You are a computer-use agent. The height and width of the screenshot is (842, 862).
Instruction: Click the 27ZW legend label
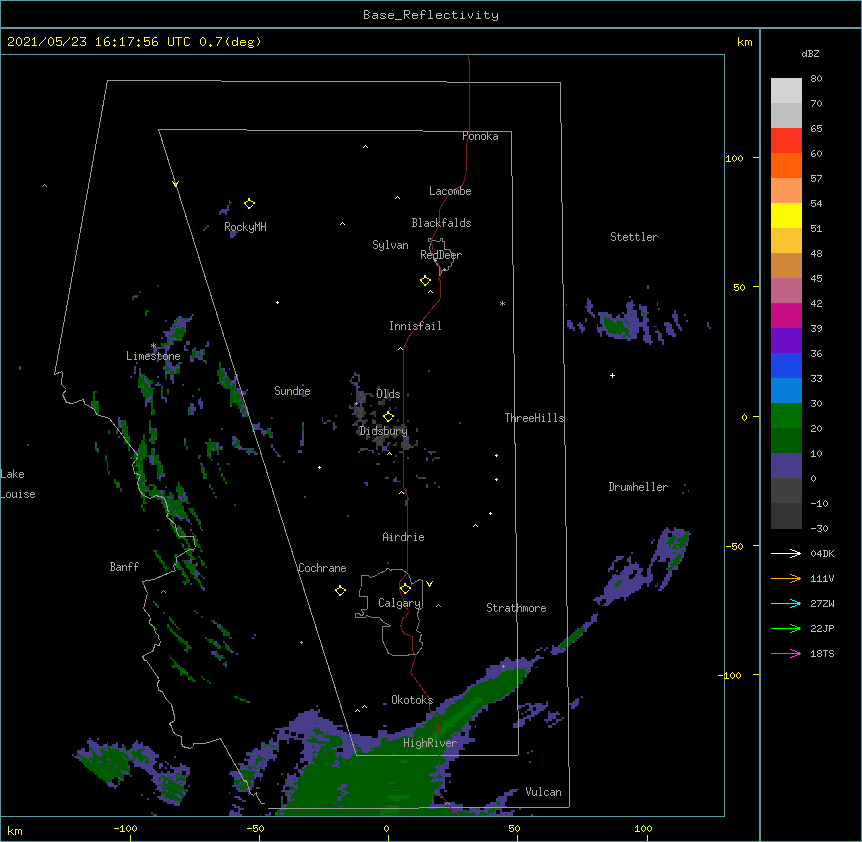pyautogui.click(x=822, y=603)
